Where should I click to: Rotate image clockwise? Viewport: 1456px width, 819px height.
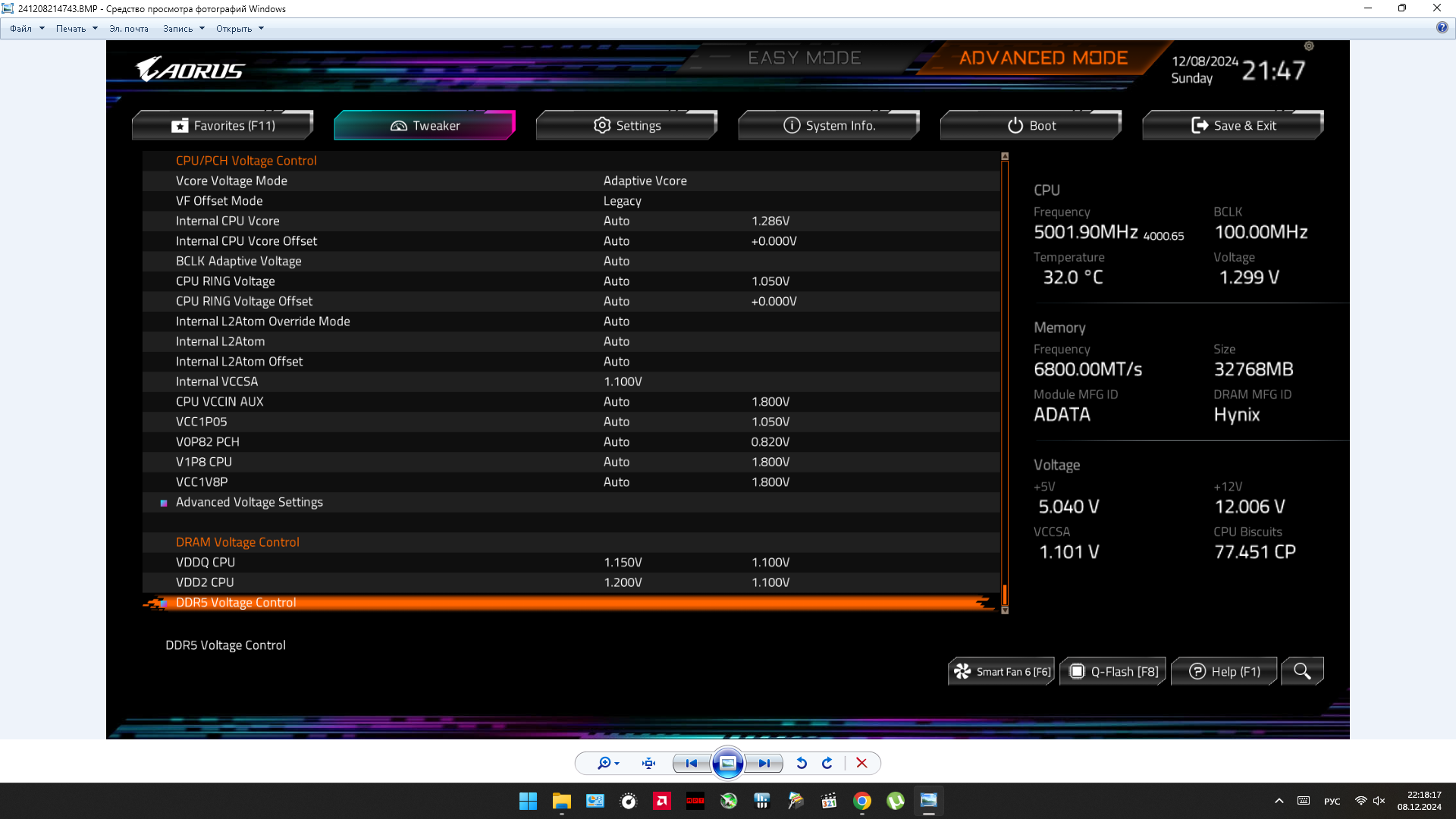click(827, 764)
